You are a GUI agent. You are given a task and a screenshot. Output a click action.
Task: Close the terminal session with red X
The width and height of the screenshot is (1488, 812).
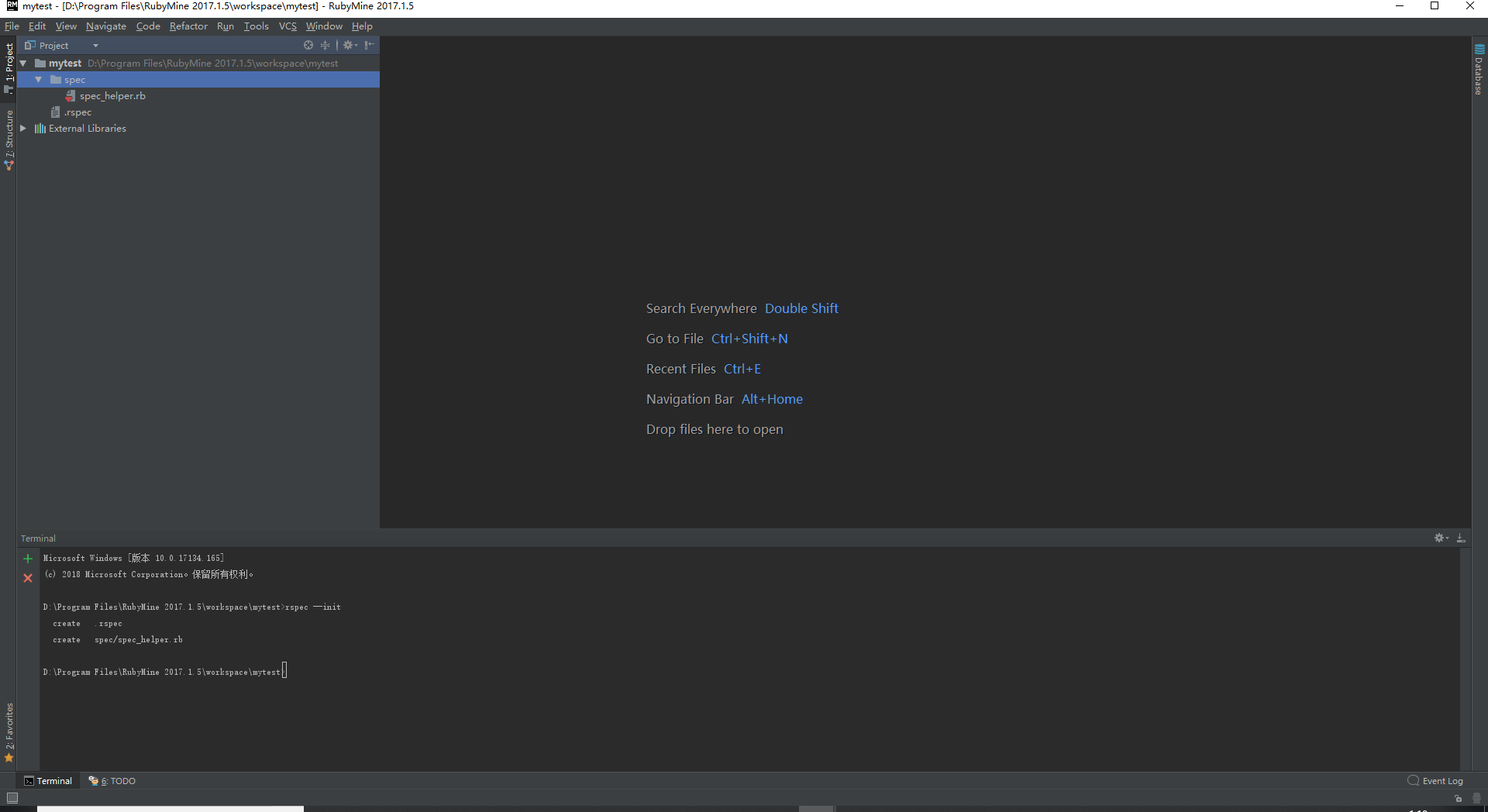coord(28,578)
